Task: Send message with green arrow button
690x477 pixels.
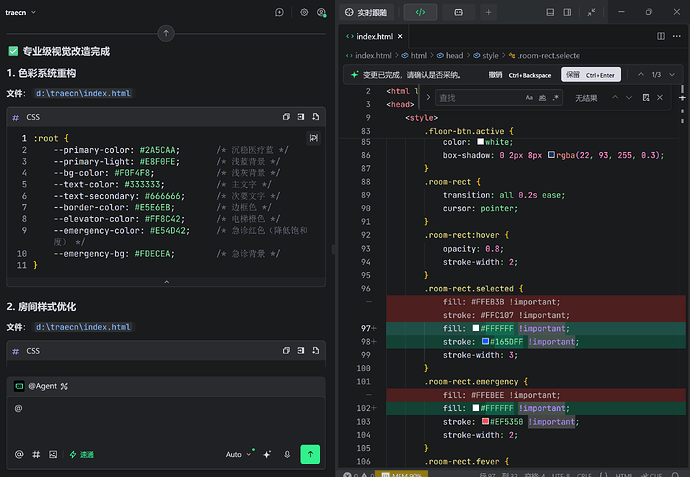Action: point(310,454)
